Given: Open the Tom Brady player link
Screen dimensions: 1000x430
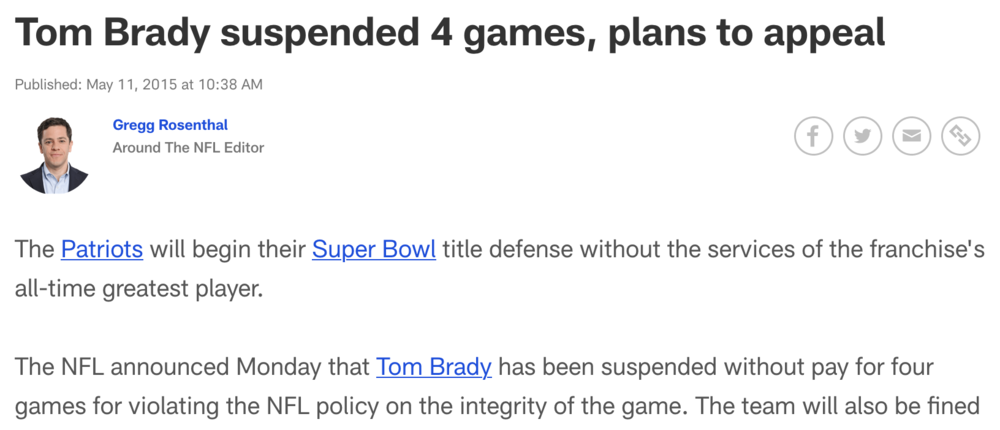Looking at the screenshot, I should pos(433,367).
